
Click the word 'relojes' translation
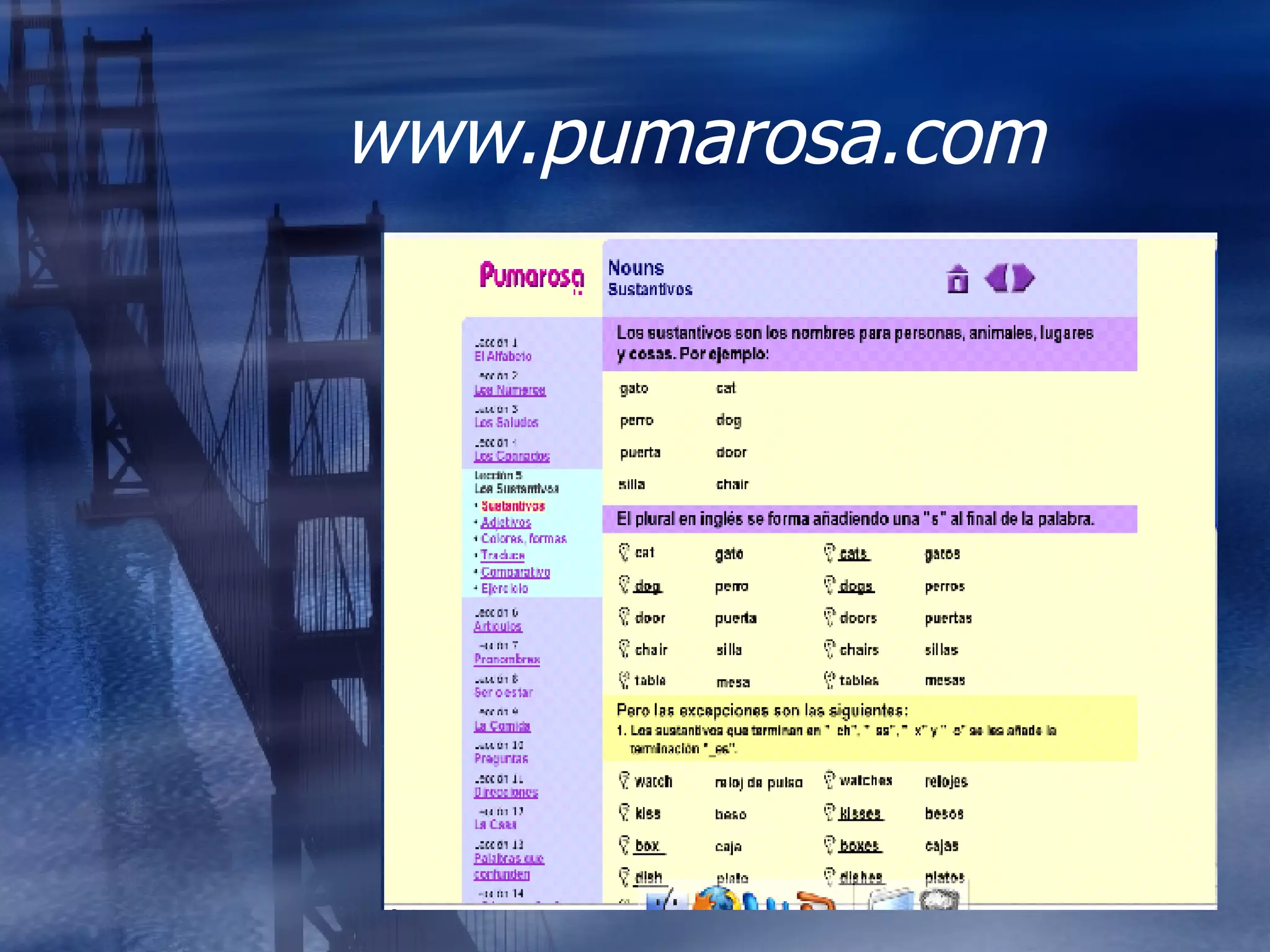click(946, 782)
